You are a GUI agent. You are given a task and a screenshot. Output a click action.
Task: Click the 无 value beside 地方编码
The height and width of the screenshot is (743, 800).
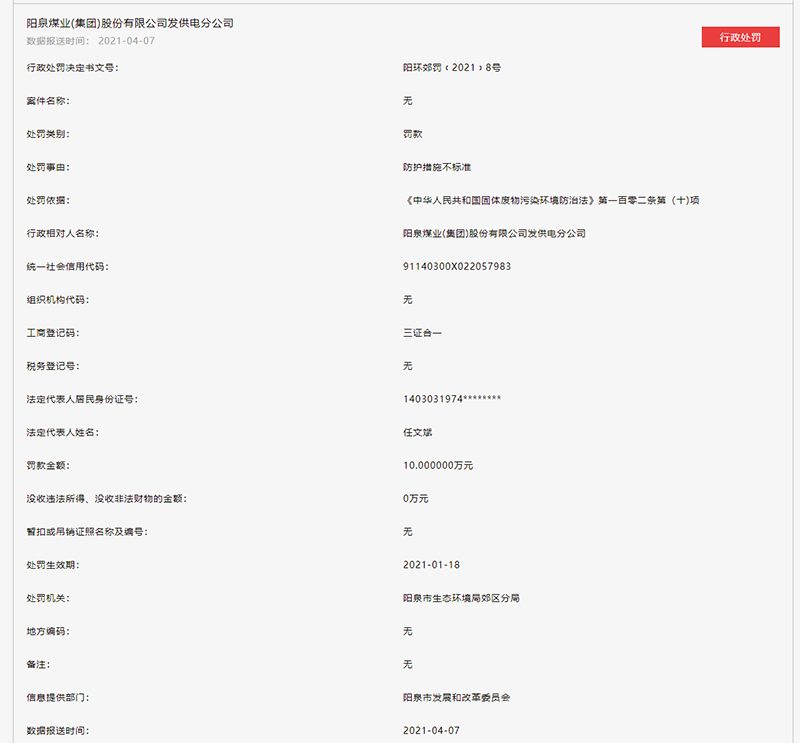[408, 631]
